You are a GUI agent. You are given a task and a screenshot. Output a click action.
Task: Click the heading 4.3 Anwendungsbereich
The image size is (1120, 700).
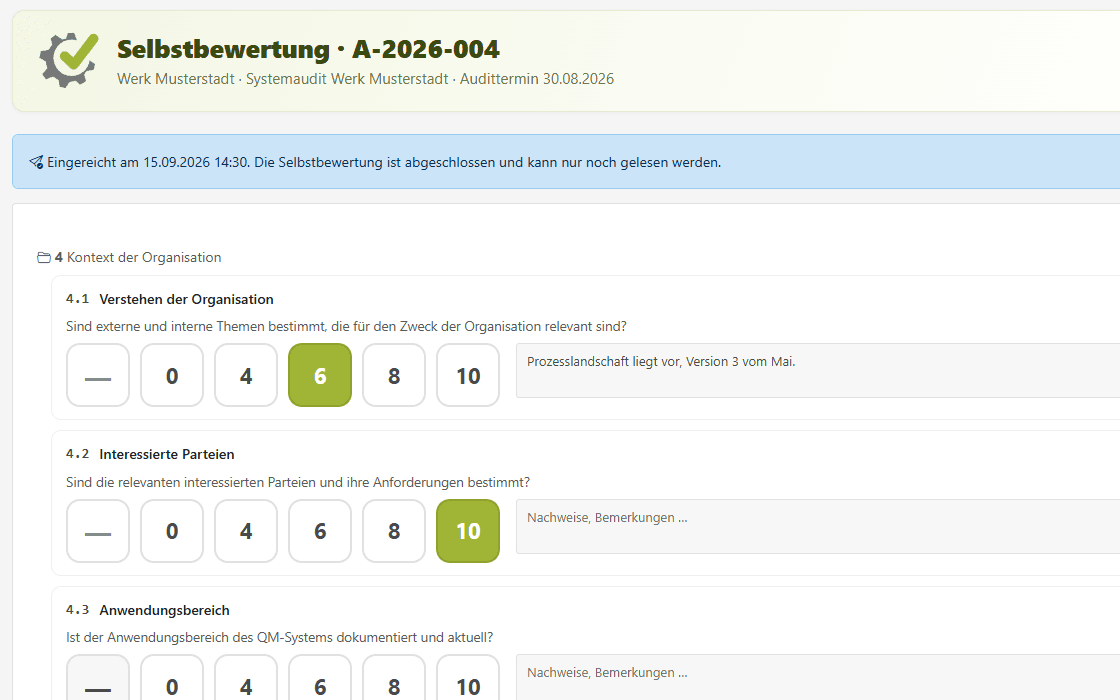(x=148, y=610)
